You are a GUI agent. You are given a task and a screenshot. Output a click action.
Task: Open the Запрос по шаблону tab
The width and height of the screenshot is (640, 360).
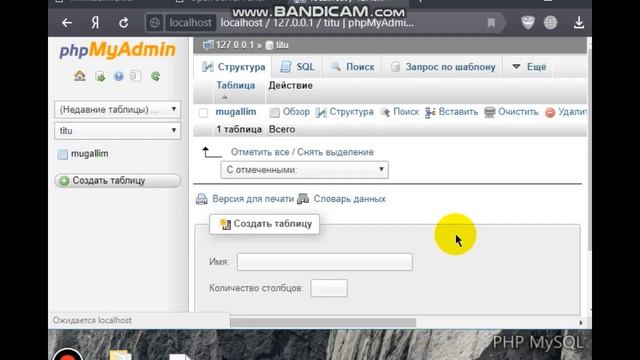pos(443,67)
